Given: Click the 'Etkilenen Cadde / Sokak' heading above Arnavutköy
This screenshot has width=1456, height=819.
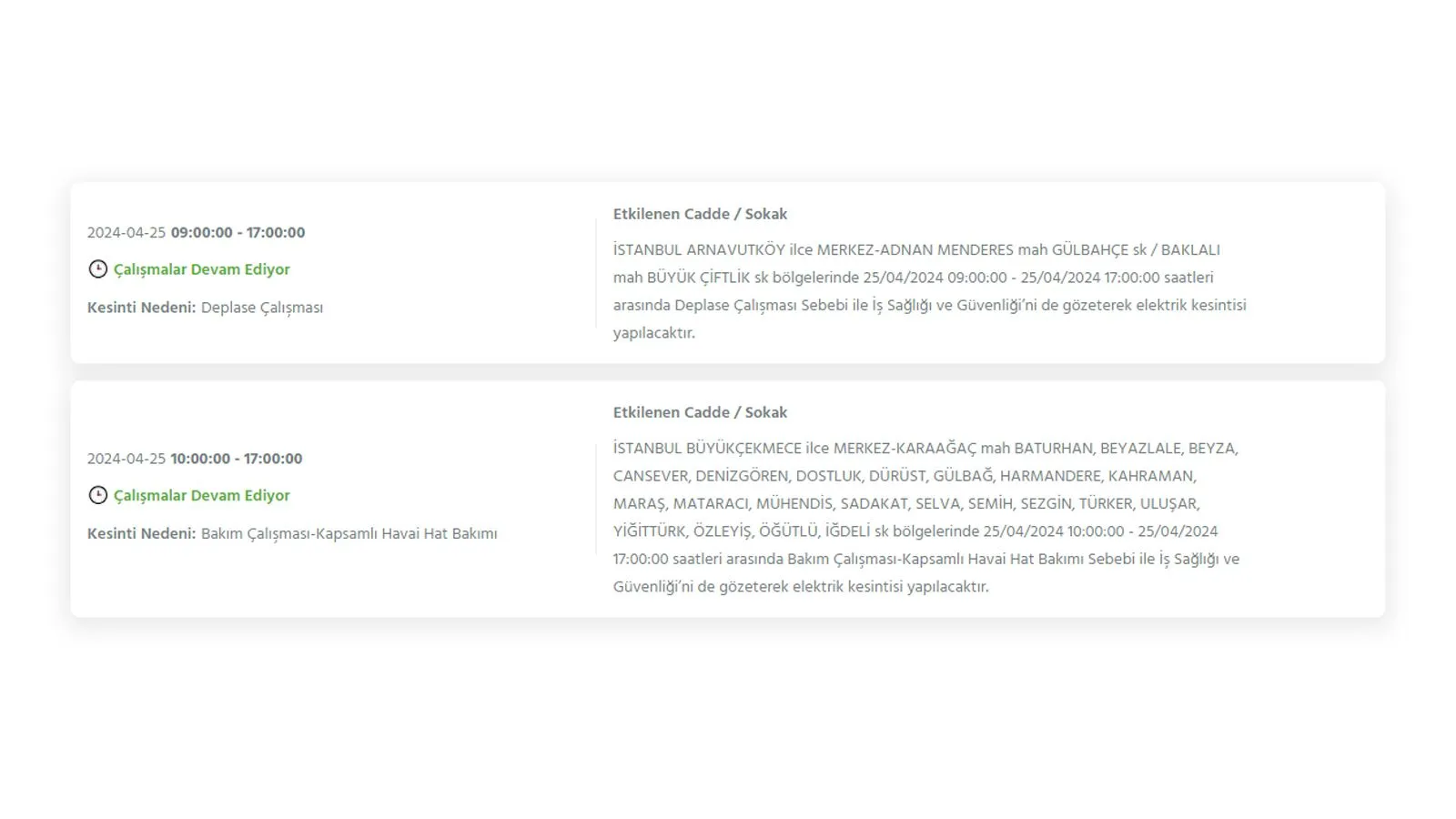Looking at the screenshot, I should (x=700, y=214).
